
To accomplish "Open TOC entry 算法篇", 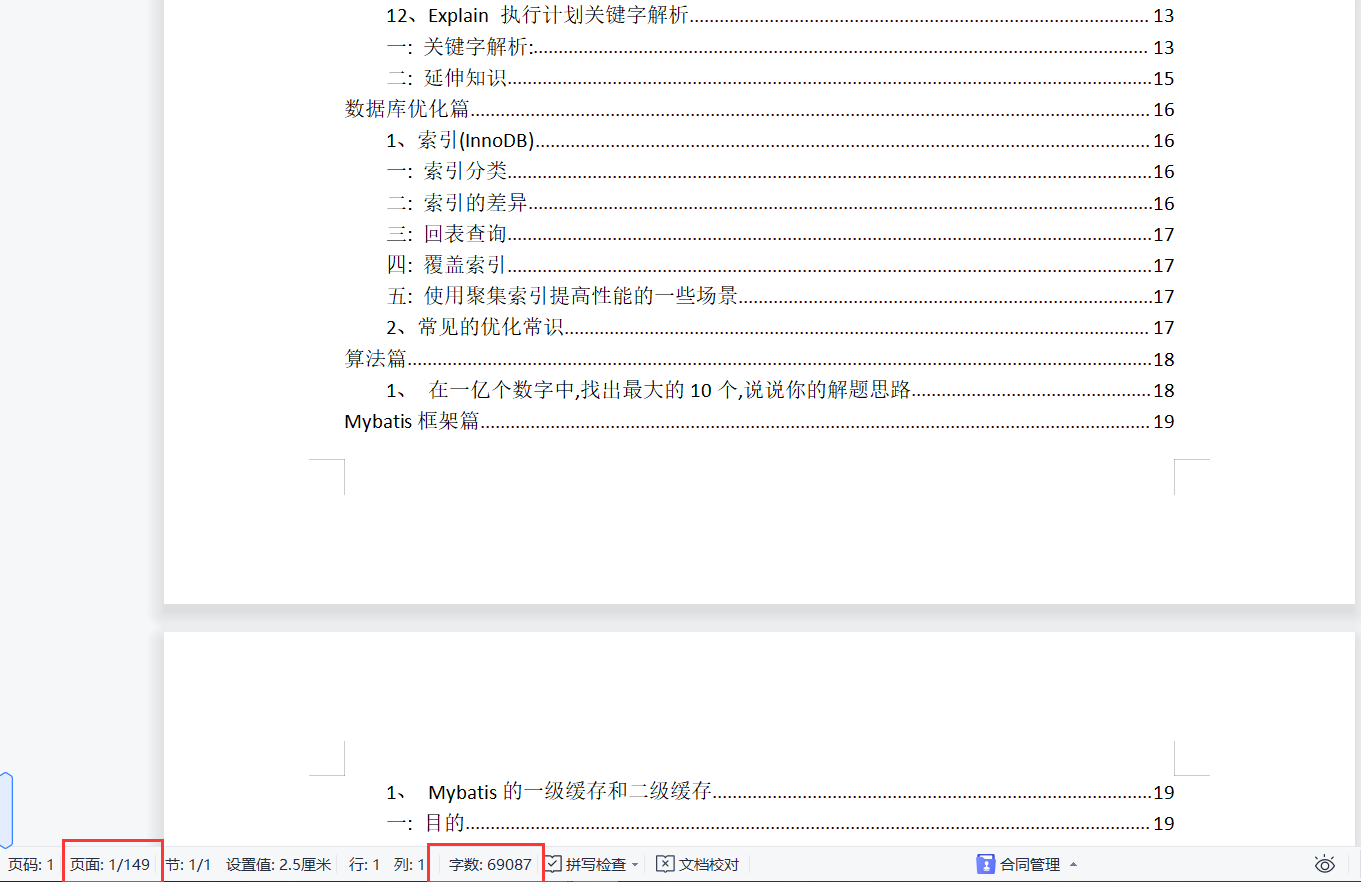I will (759, 359).
